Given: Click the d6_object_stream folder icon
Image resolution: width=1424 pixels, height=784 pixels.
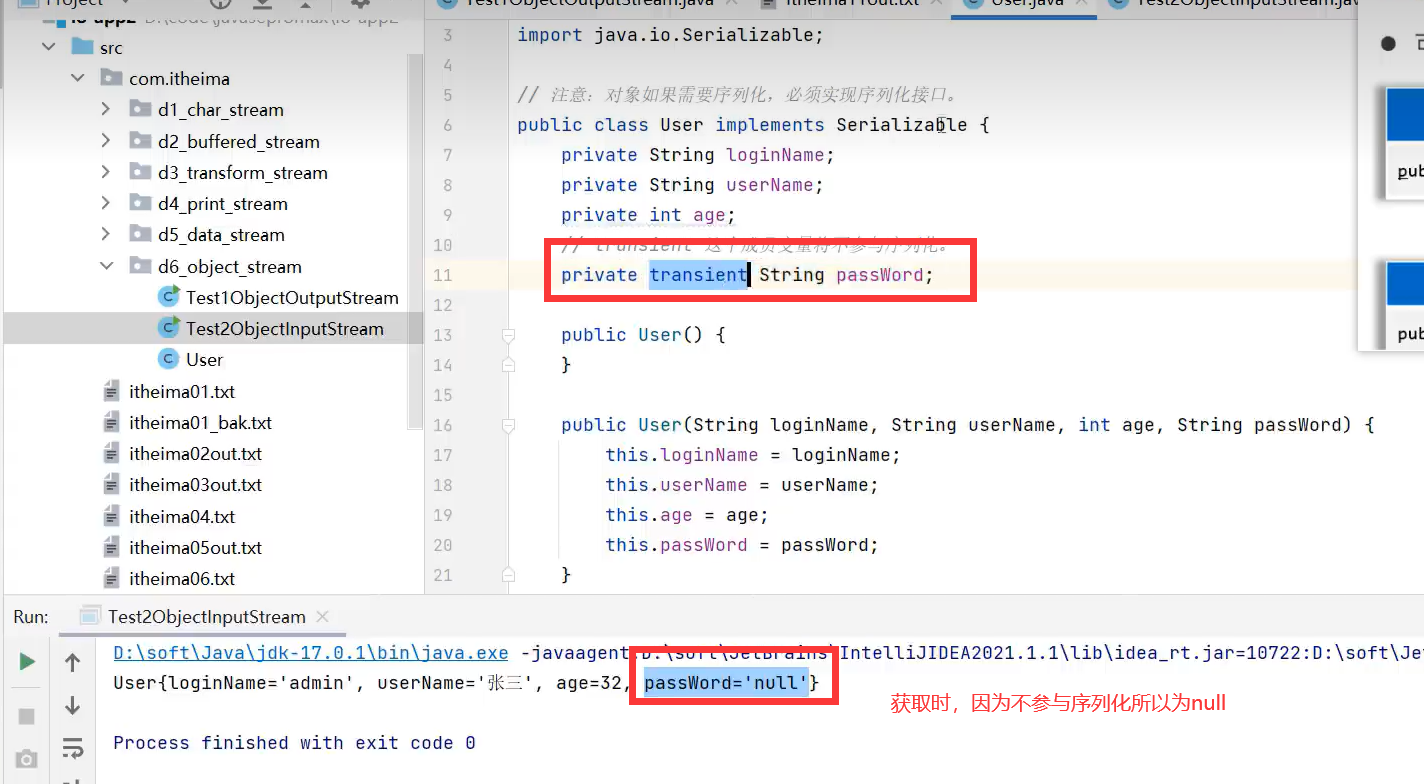Looking at the screenshot, I should [x=140, y=266].
